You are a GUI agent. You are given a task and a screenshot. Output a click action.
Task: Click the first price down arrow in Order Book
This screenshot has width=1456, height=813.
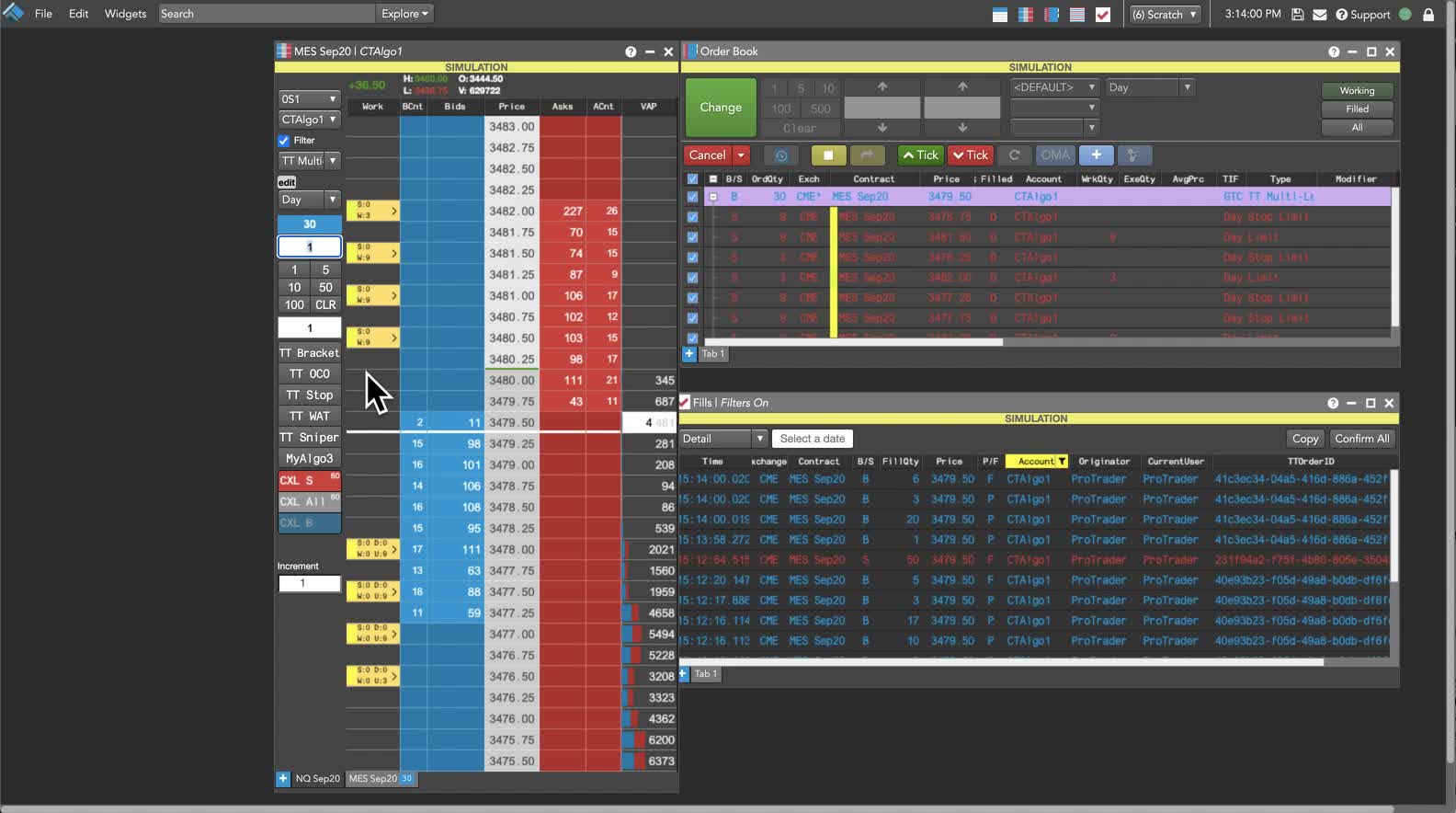[x=882, y=128]
